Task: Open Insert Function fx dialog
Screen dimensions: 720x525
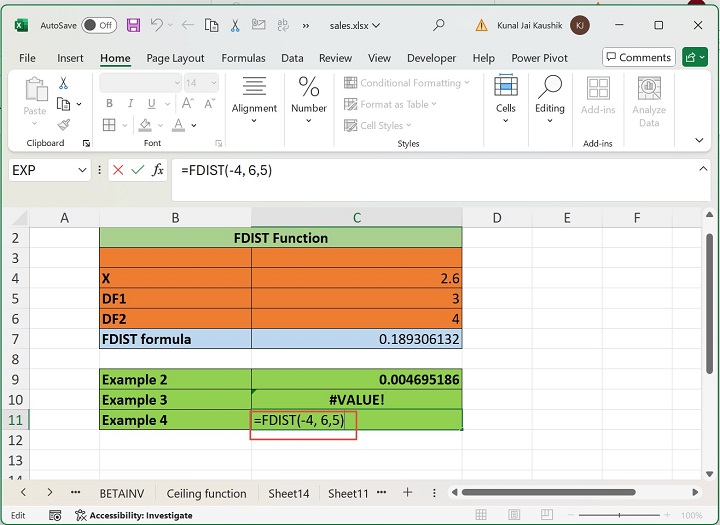Action: (x=158, y=170)
